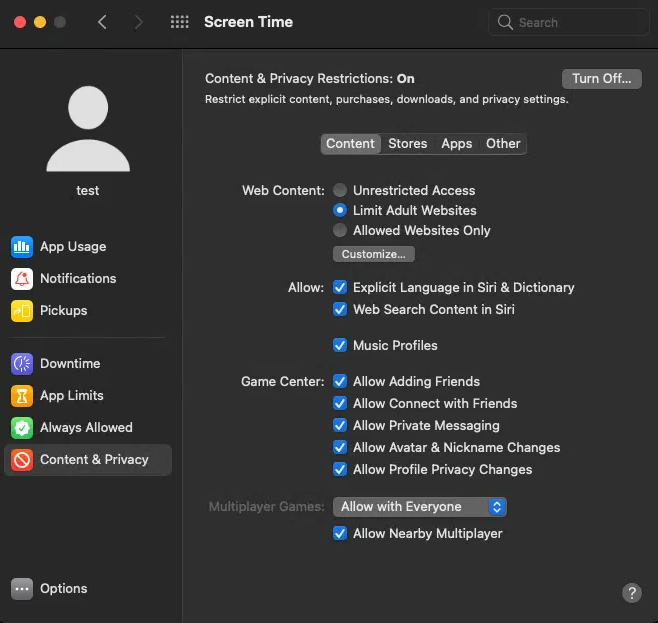Click the Search input field
The width and height of the screenshot is (658, 623).
[x=575, y=22]
